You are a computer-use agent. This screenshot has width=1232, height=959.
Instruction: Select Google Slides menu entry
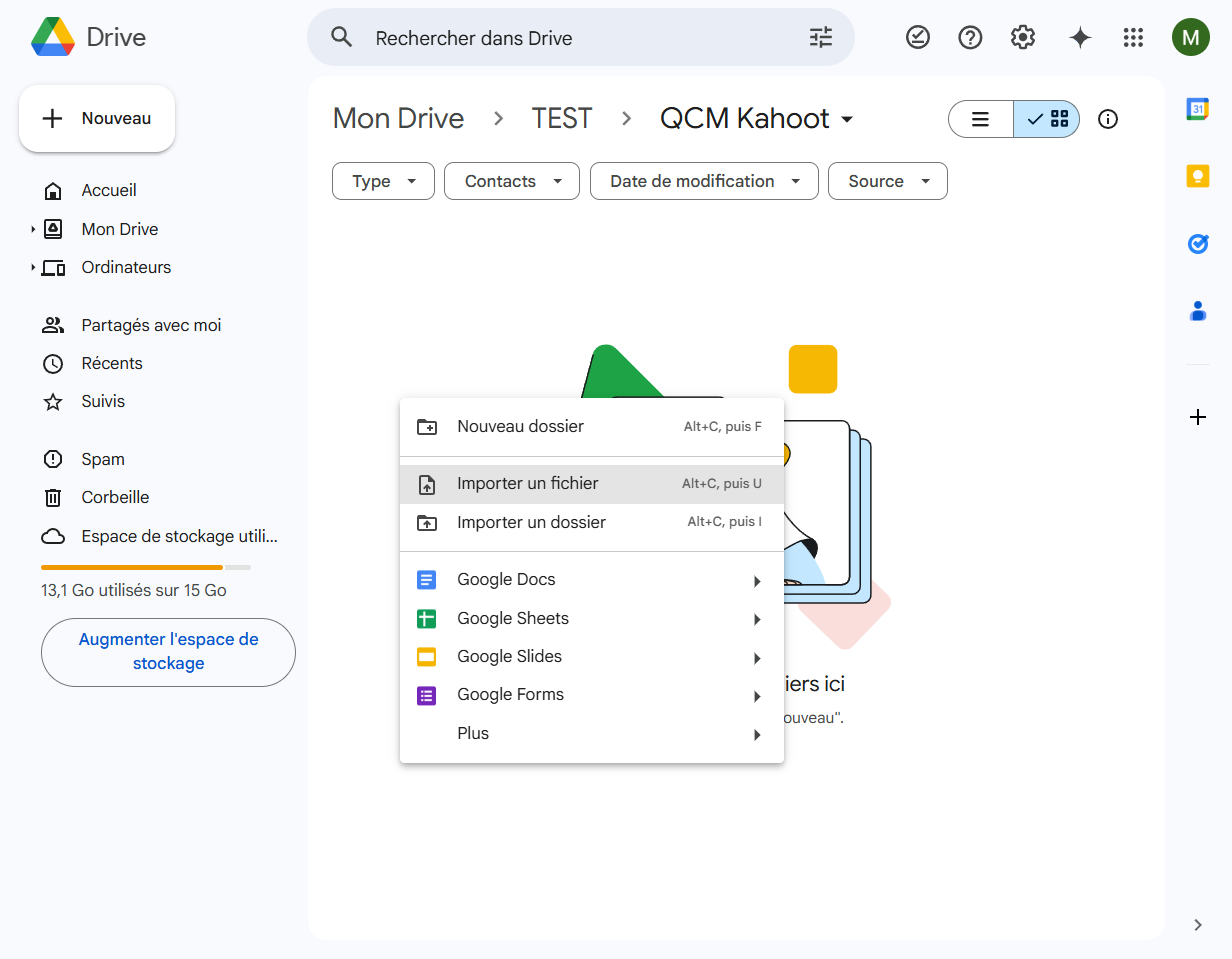tap(592, 656)
